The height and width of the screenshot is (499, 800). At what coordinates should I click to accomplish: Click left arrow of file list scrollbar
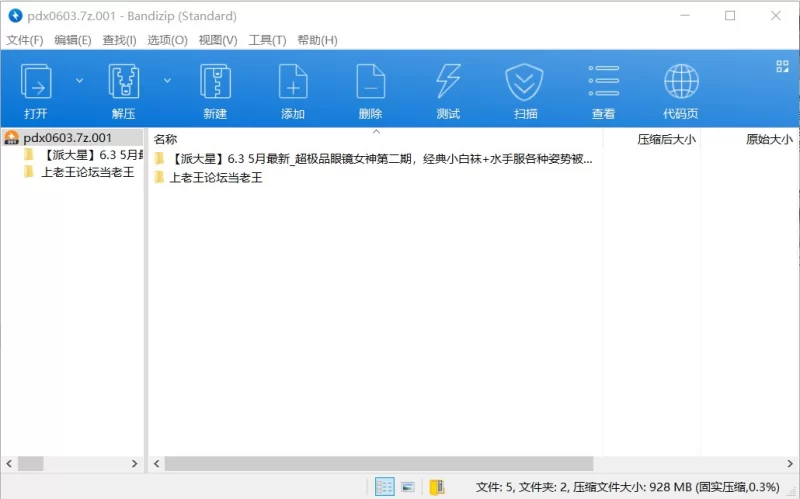click(x=157, y=464)
